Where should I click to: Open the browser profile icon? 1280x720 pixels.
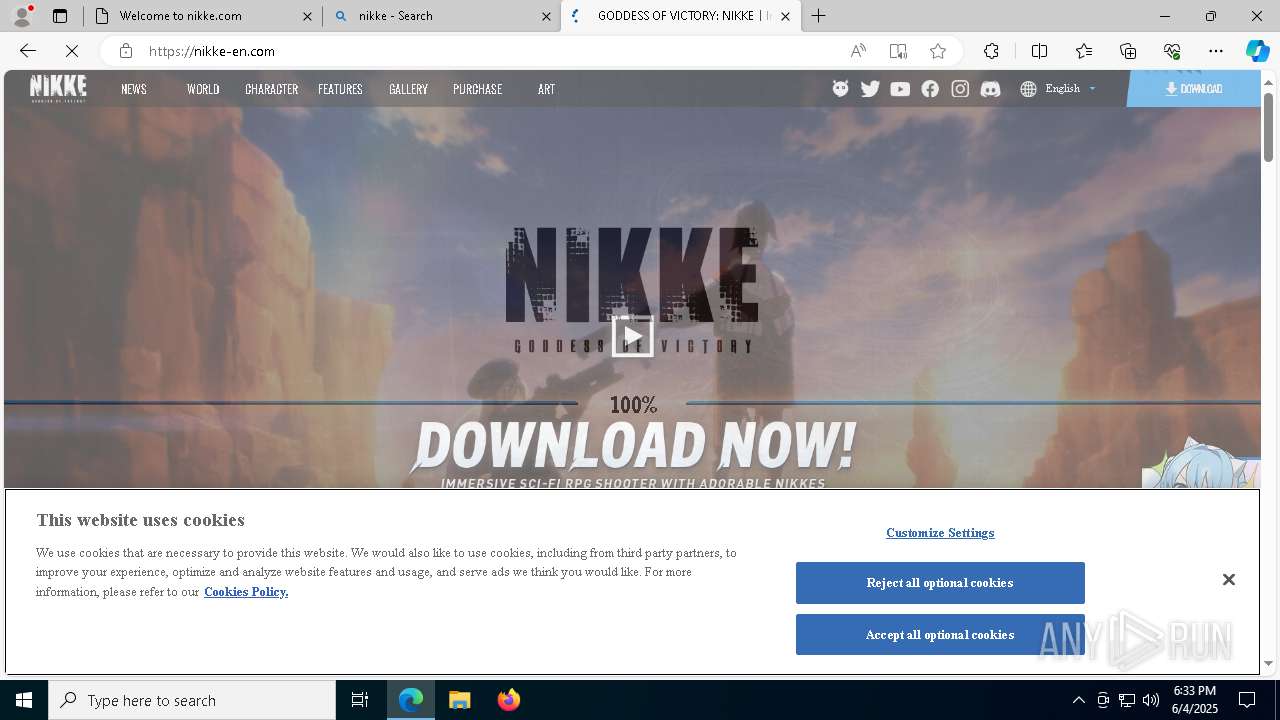coord(22,16)
